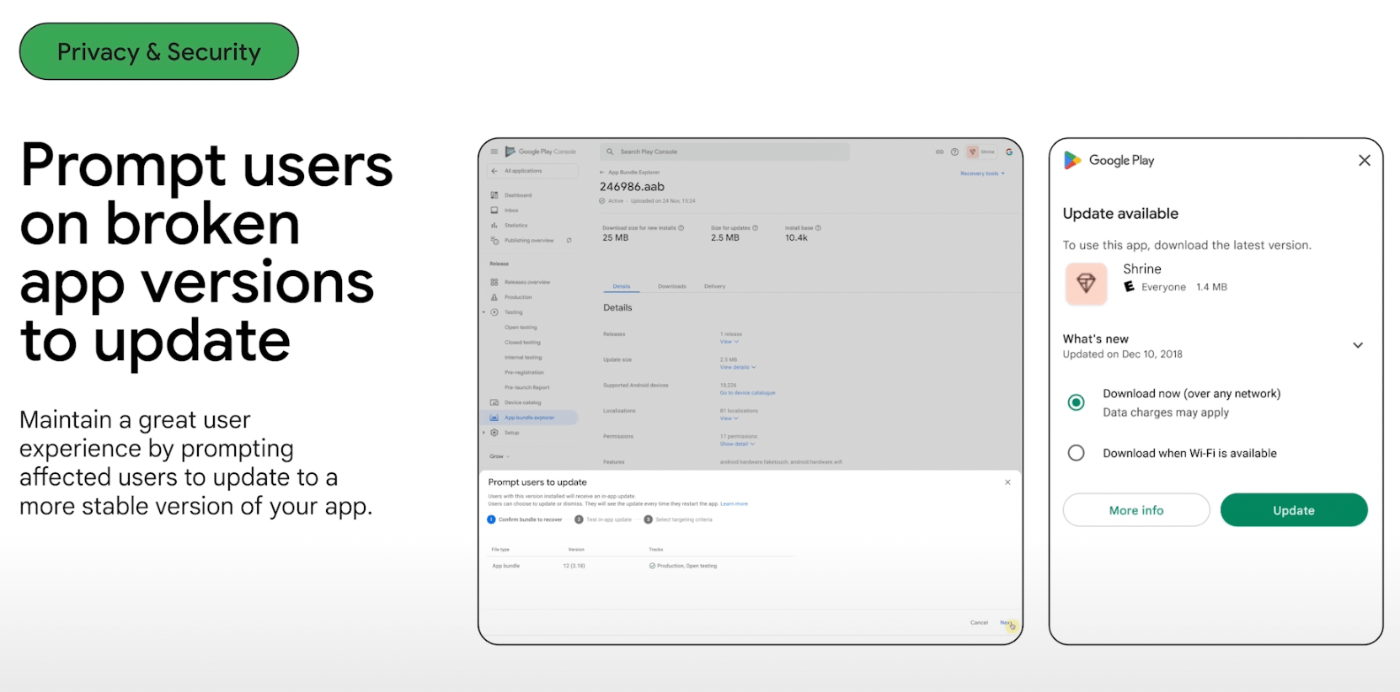This screenshot has width=1400, height=692.
Task: Switch to the Downloads tab
Action: pyautogui.click(x=672, y=286)
